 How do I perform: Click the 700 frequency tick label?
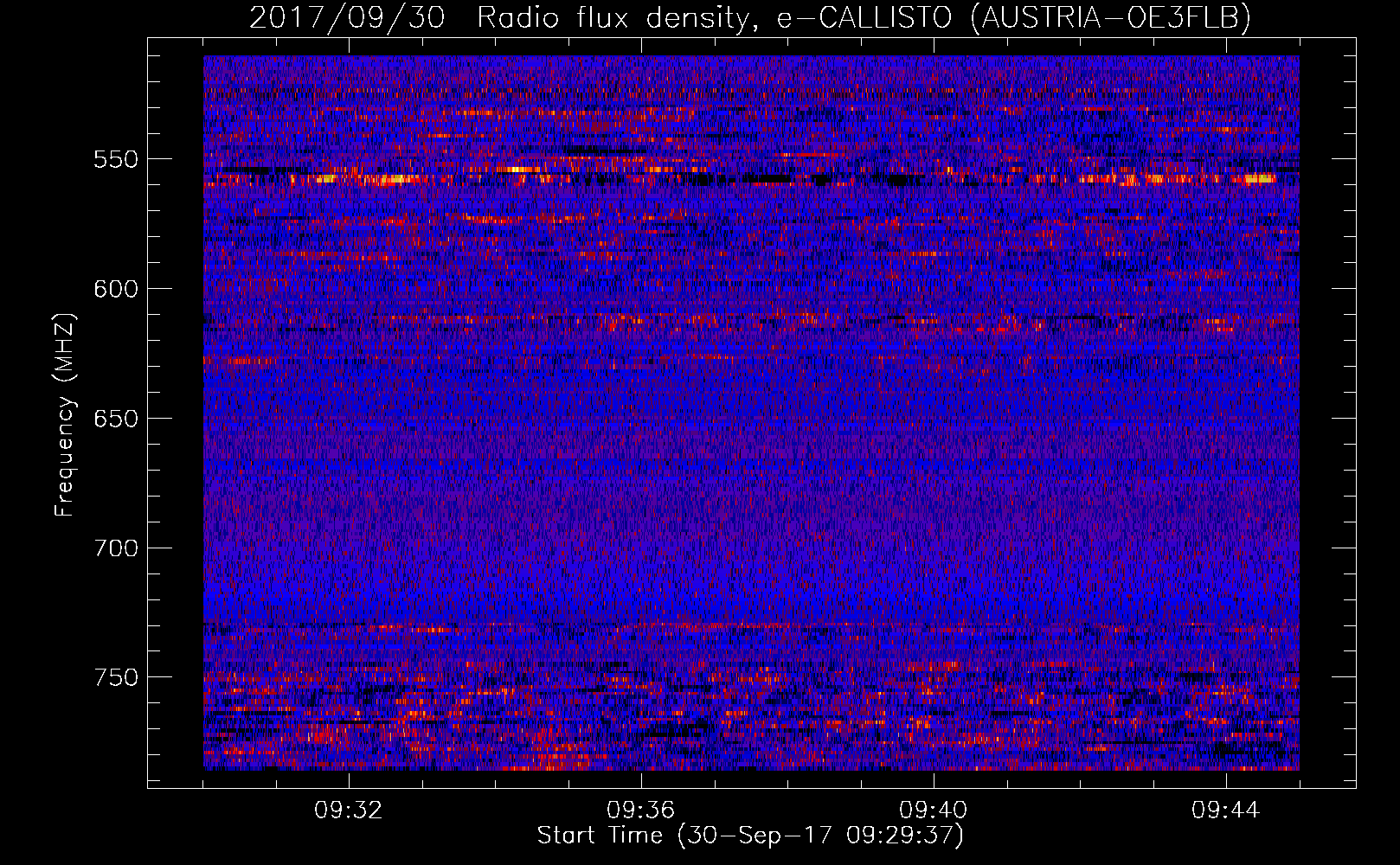[116, 548]
